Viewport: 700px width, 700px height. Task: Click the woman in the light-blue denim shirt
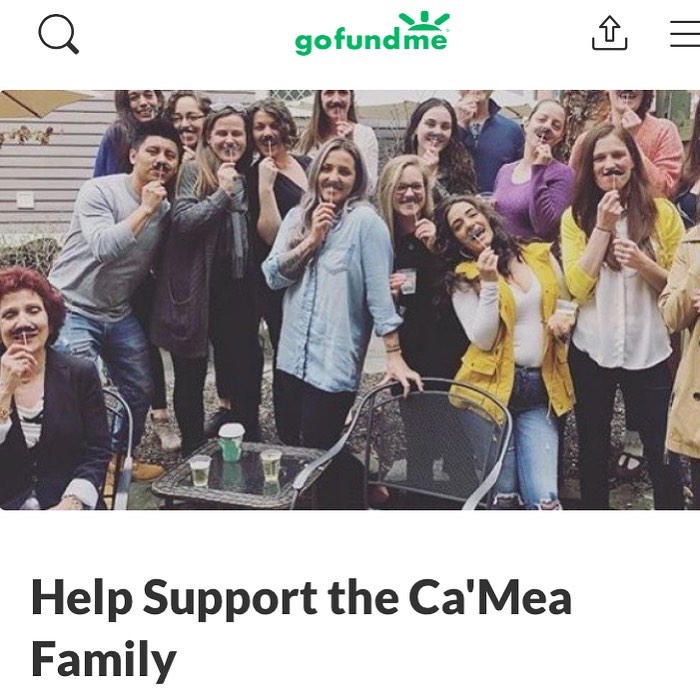tap(333, 286)
